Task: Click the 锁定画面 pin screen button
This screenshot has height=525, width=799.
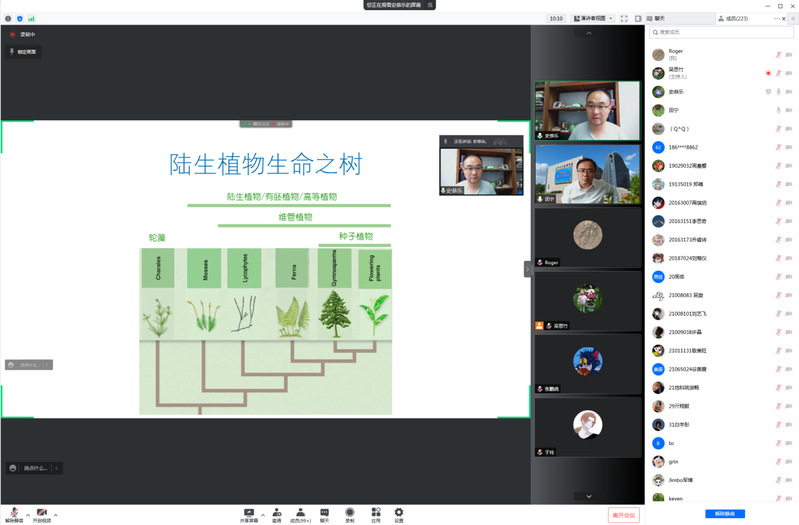Action: tap(24, 51)
